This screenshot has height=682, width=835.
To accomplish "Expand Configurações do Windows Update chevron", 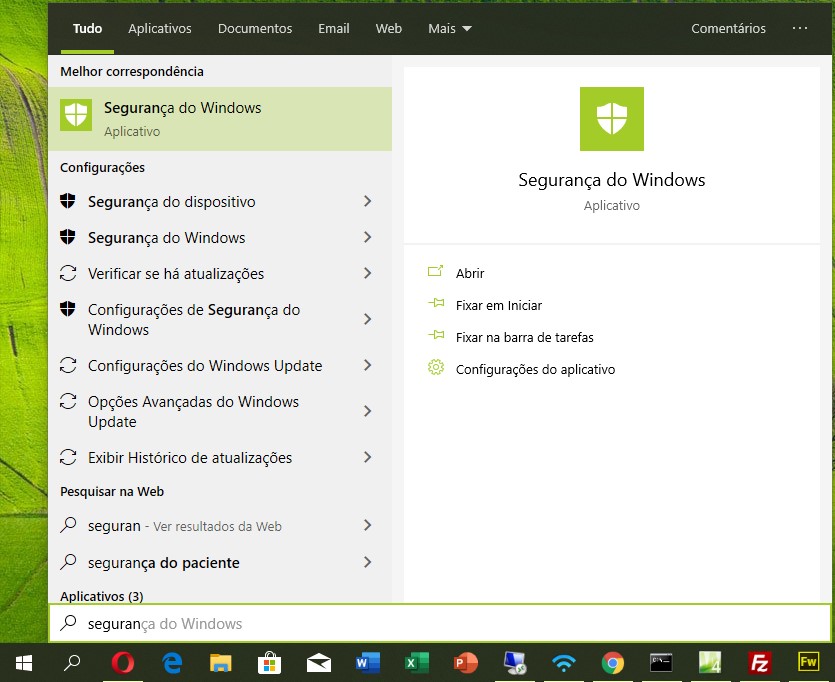I will pos(367,365).
